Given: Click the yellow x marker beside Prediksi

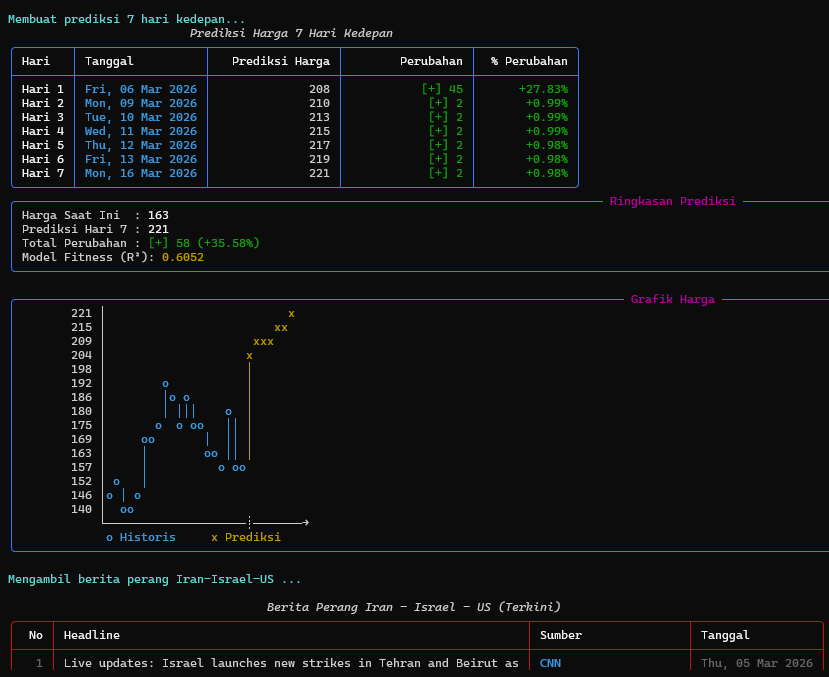Looking at the screenshot, I should tap(214, 538).
